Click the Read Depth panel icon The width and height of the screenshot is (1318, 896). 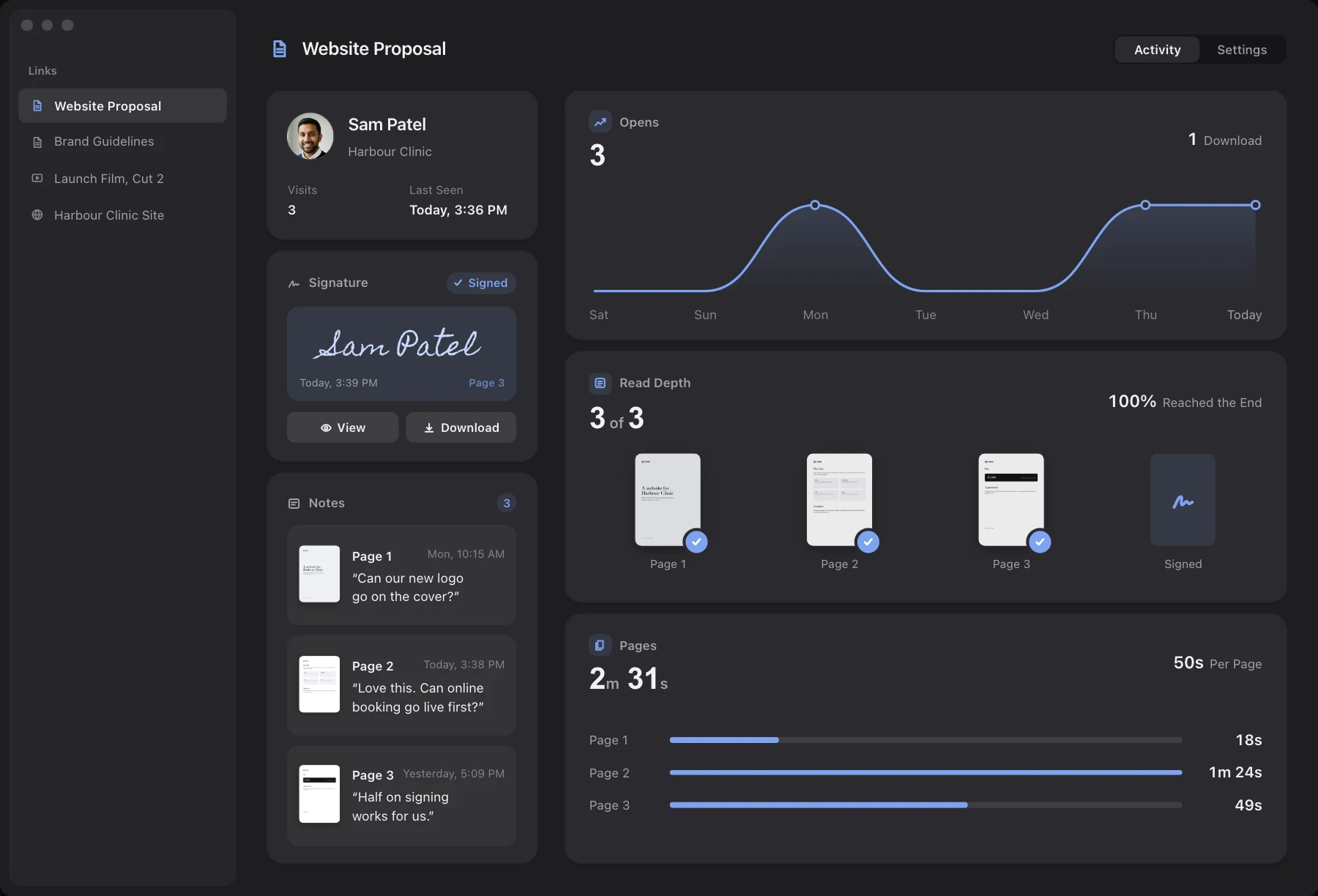click(600, 383)
